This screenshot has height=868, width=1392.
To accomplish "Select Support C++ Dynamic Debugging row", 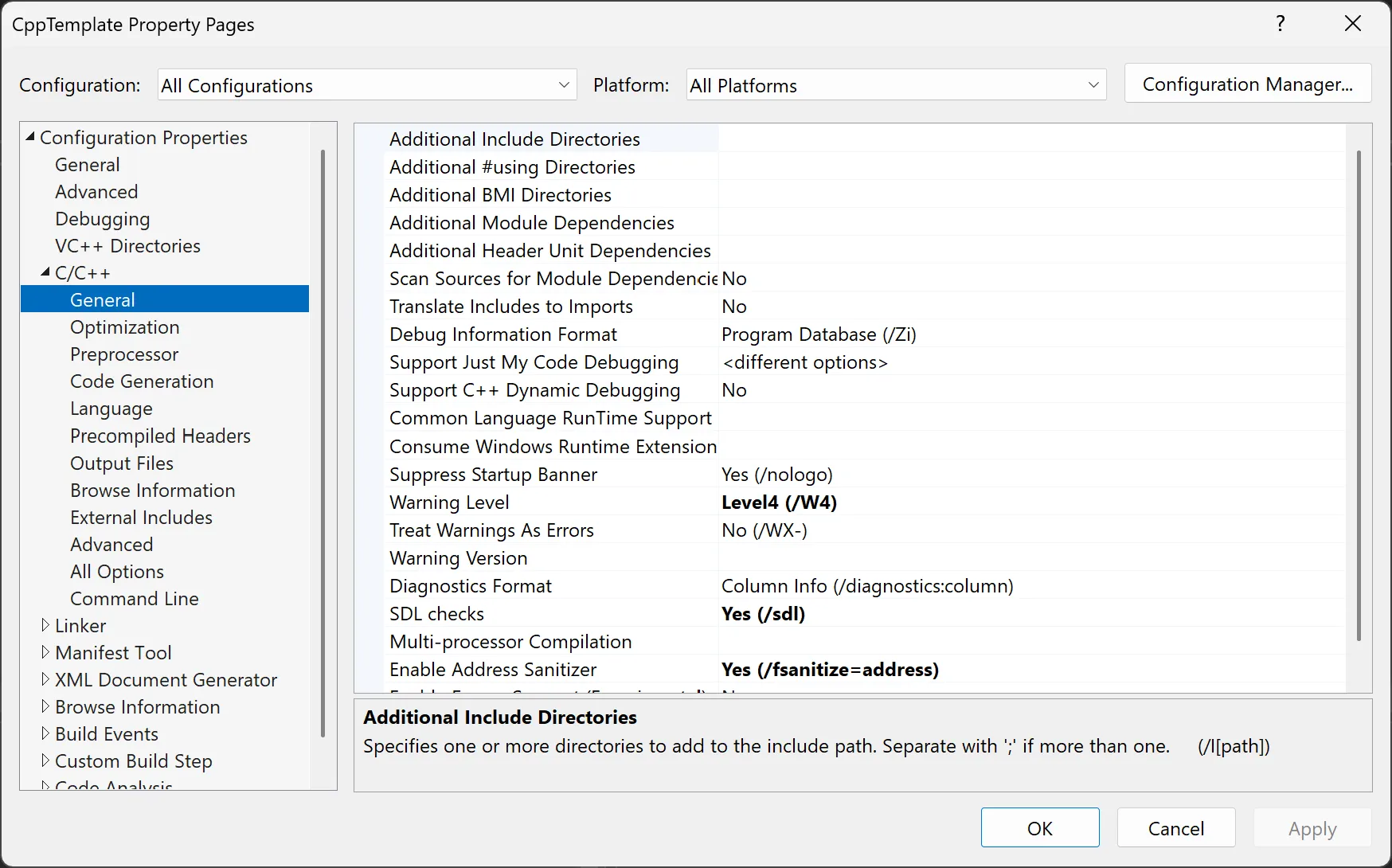I will click(x=864, y=389).
